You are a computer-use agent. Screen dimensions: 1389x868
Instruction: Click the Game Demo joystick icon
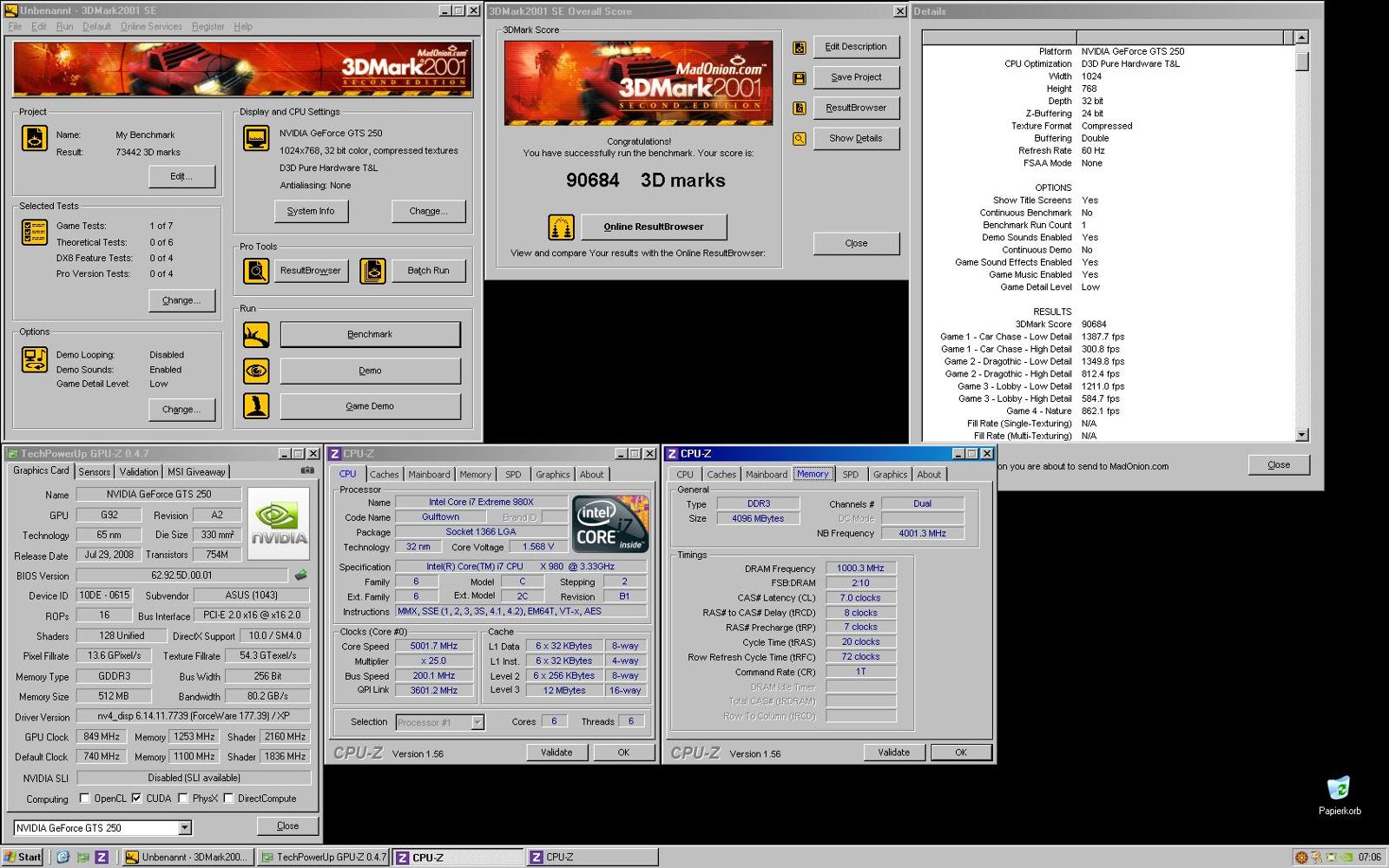pos(256,405)
